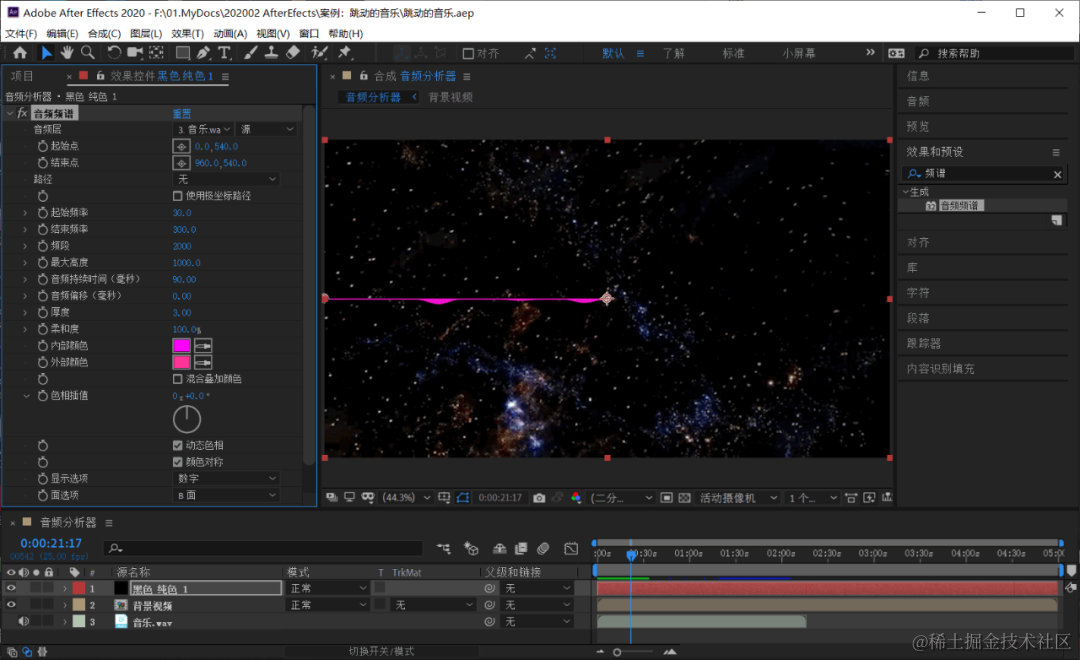1080x660 pixels.
Task: Open blend mode dropdown for 背景视频 layer
Action: pos(328,604)
